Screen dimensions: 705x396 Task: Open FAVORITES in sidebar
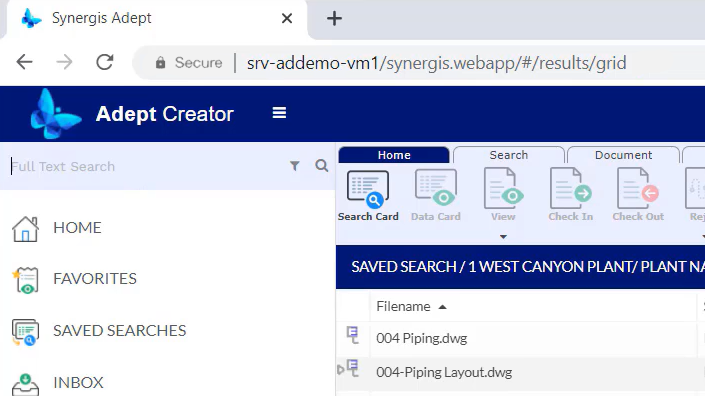[x=95, y=279]
